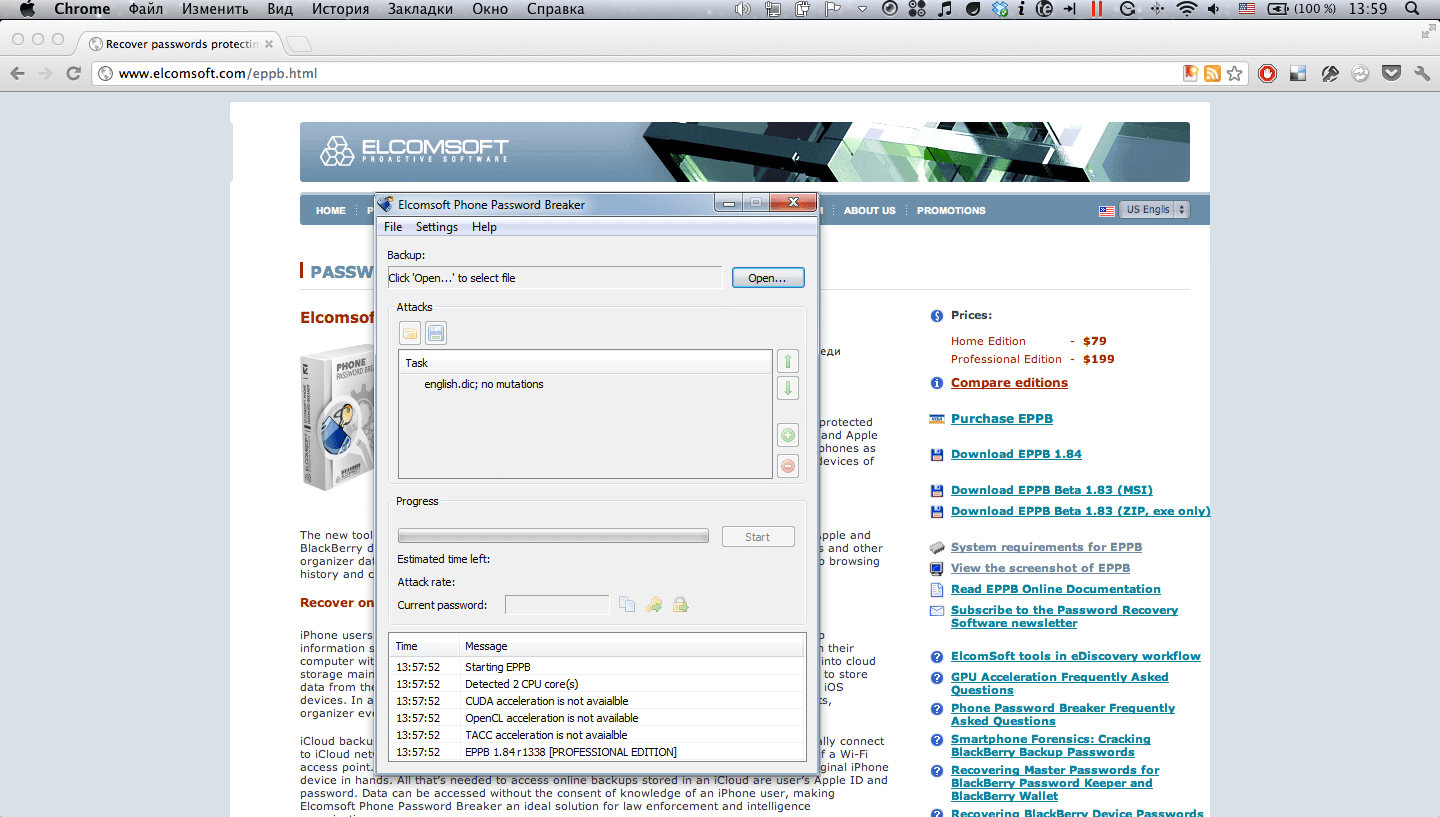The image size is (1440, 817).
Task: Click copy current password icon
Action: point(627,604)
